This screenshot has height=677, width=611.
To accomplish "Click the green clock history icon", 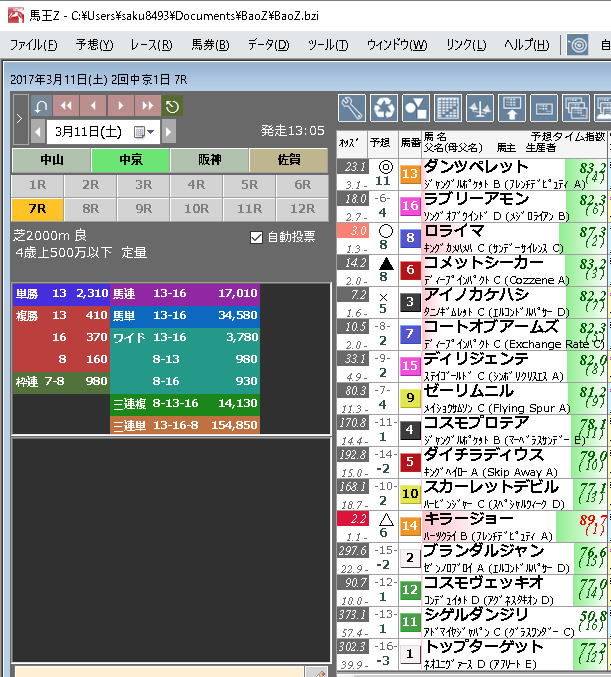I will [172, 106].
